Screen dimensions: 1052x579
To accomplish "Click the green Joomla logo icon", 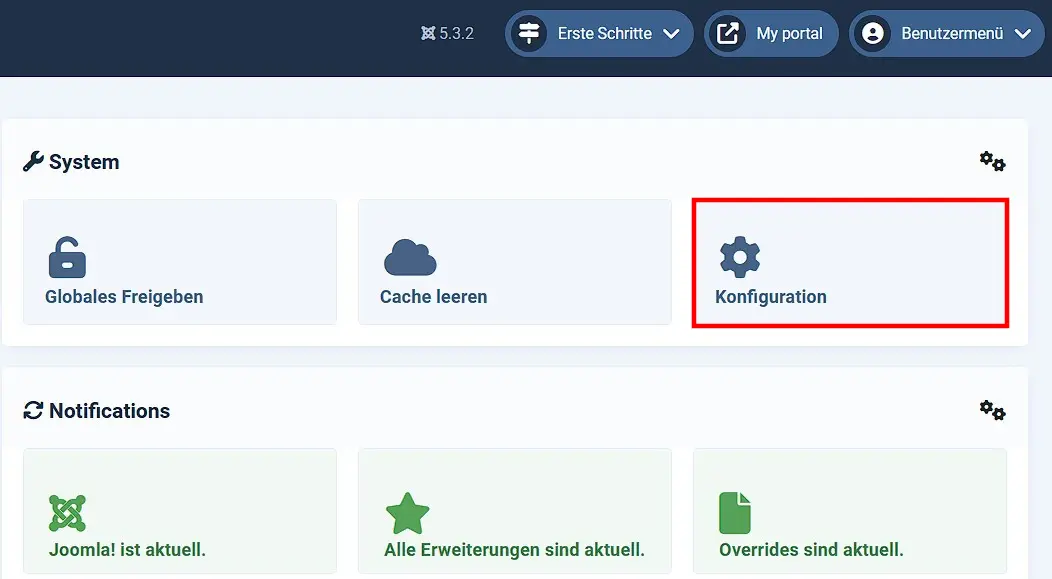I will click(x=66, y=512).
